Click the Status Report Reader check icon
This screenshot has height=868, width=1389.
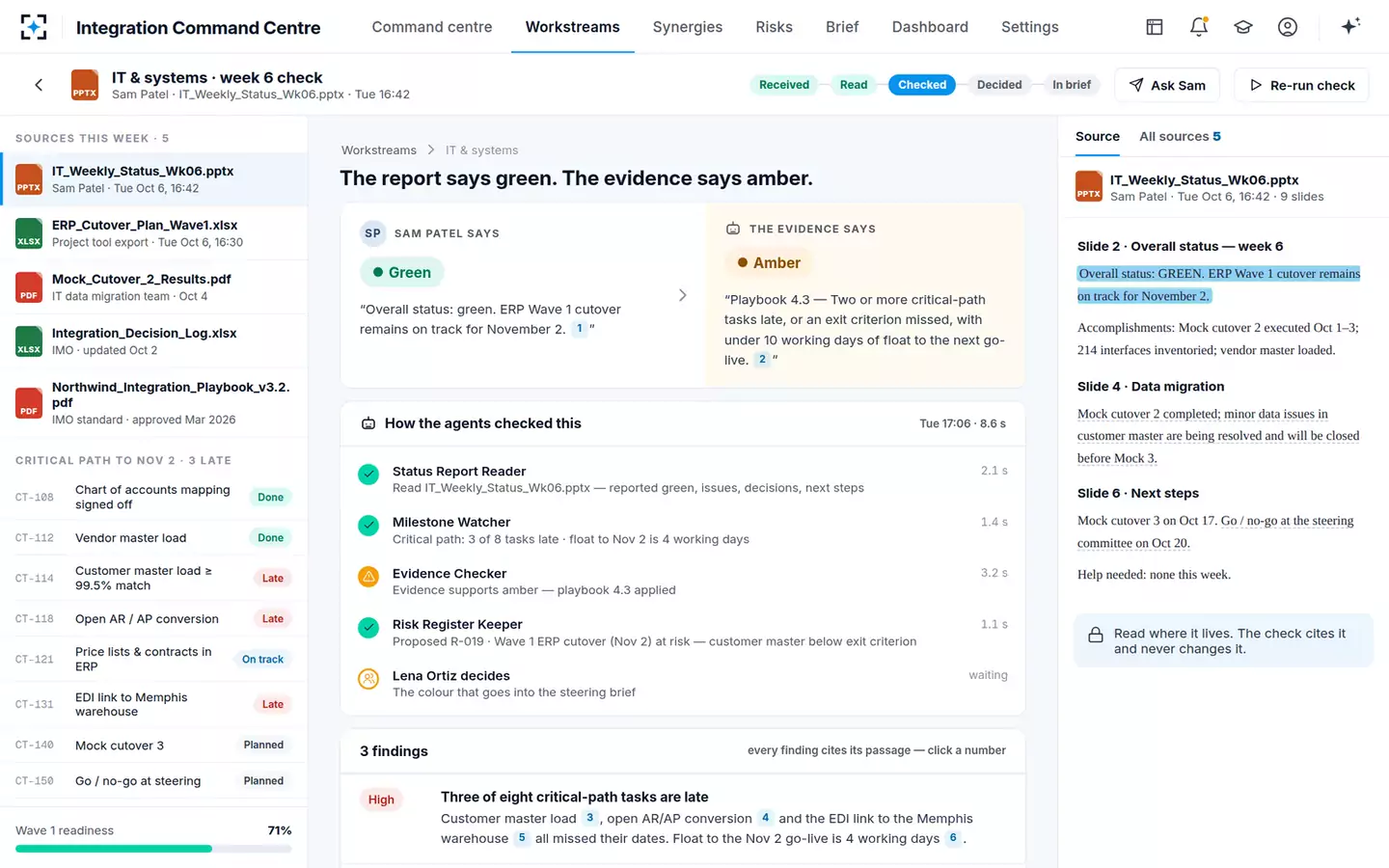(368, 475)
